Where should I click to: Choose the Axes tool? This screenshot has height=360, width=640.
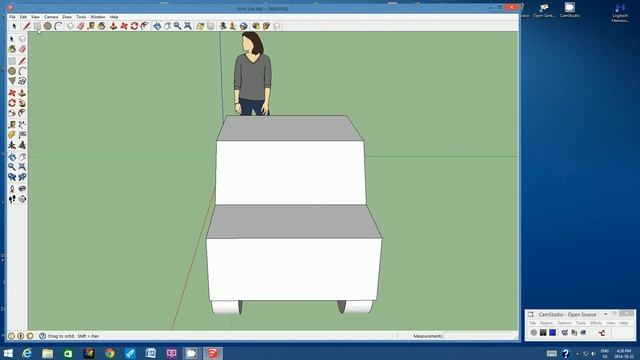(x=12, y=145)
